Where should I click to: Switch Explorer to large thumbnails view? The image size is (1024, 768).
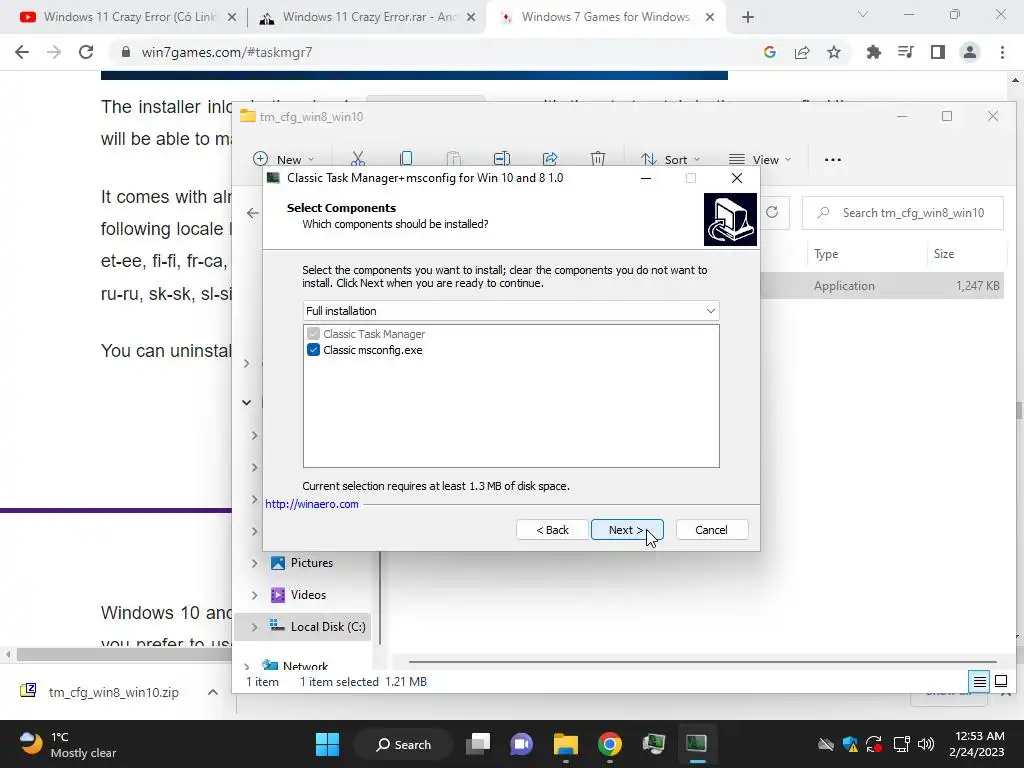point(1000,682)
